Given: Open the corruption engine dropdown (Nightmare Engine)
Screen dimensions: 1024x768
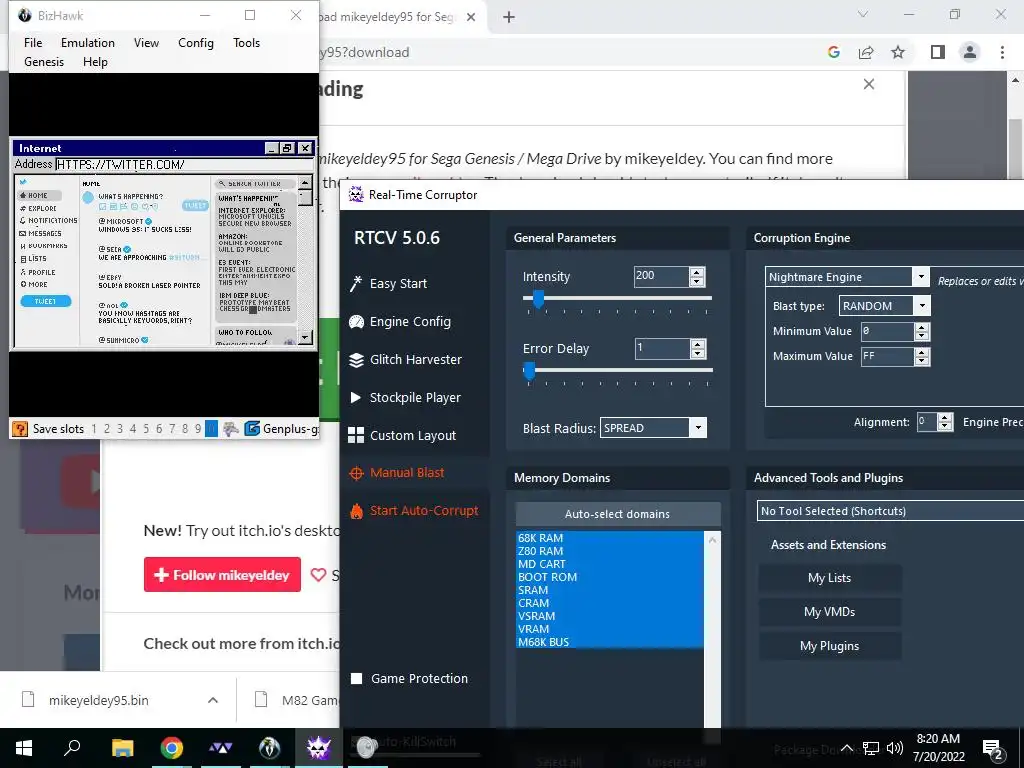Looking at the screenshot, I should [921, 277].
